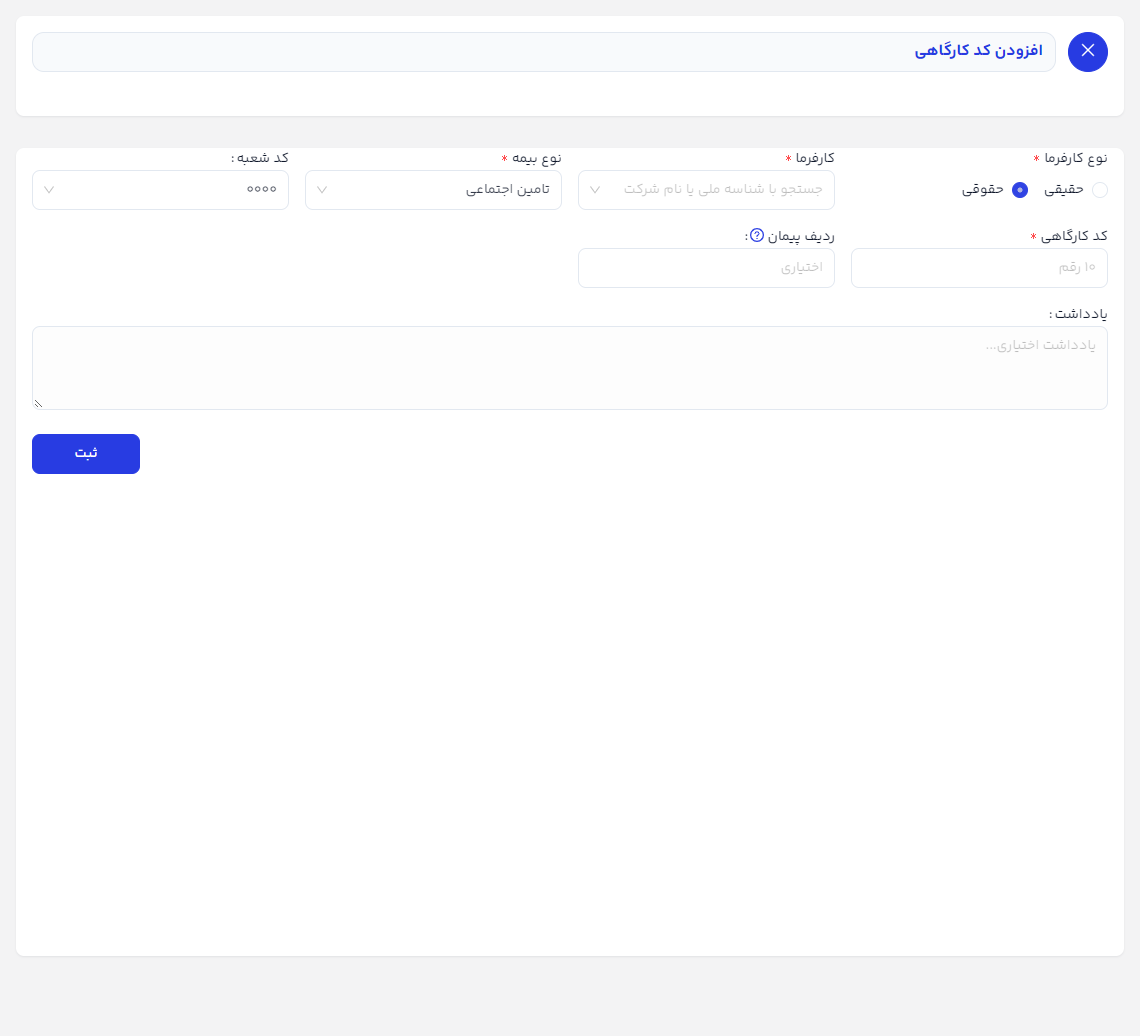Expand the کد شعبه dropdown
Viewport: 1140px width, 1036px height.
tap(161, 190)
